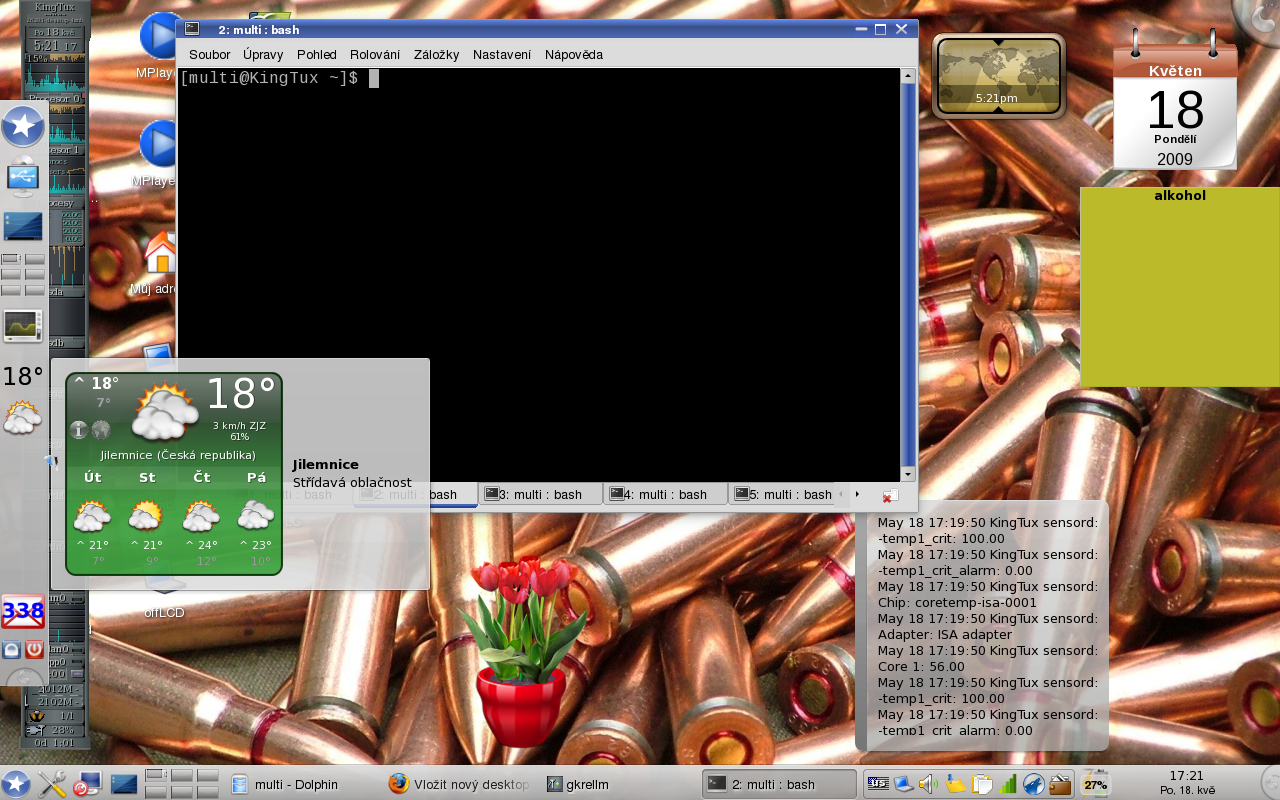Click show desktop icon on bottom panel

click(124, 784)
